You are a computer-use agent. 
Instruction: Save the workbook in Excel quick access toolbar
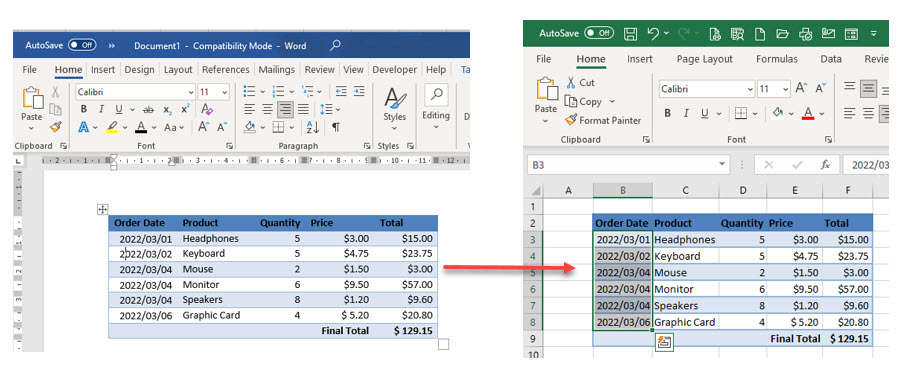tap(631, 34)
